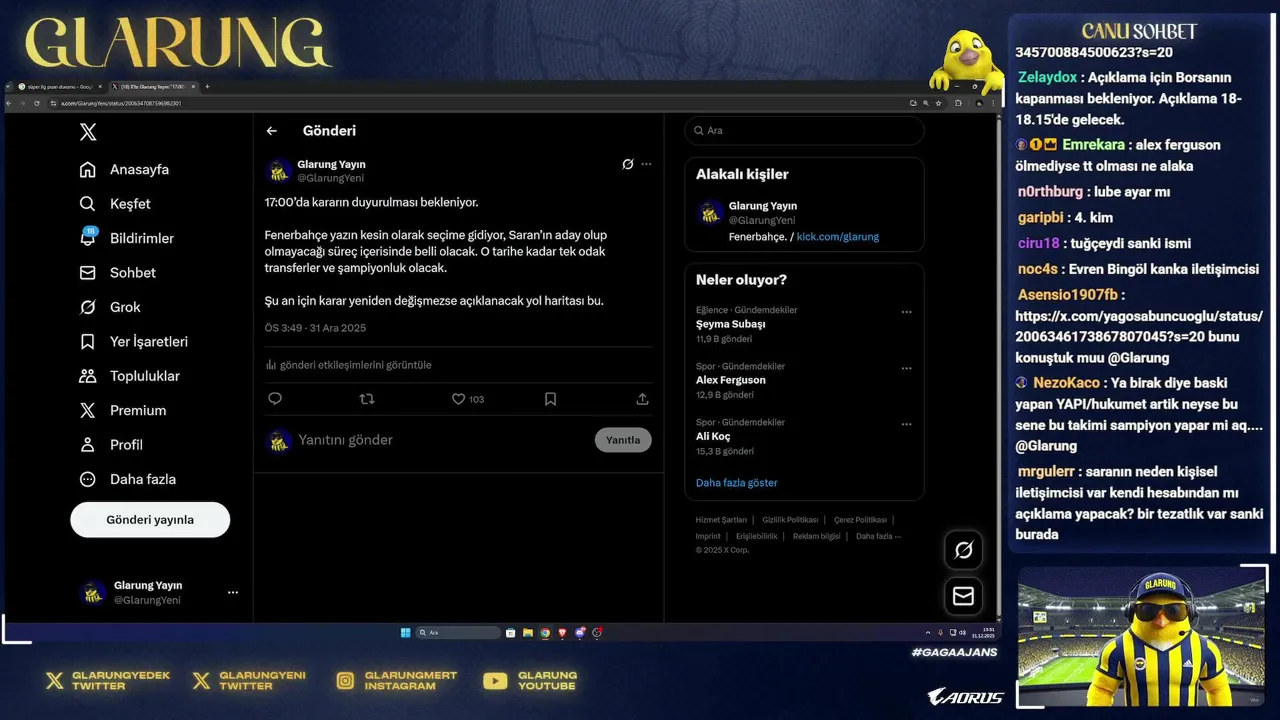
Task: Open the Gizlilik Politikası footer link
Action: 790,520
